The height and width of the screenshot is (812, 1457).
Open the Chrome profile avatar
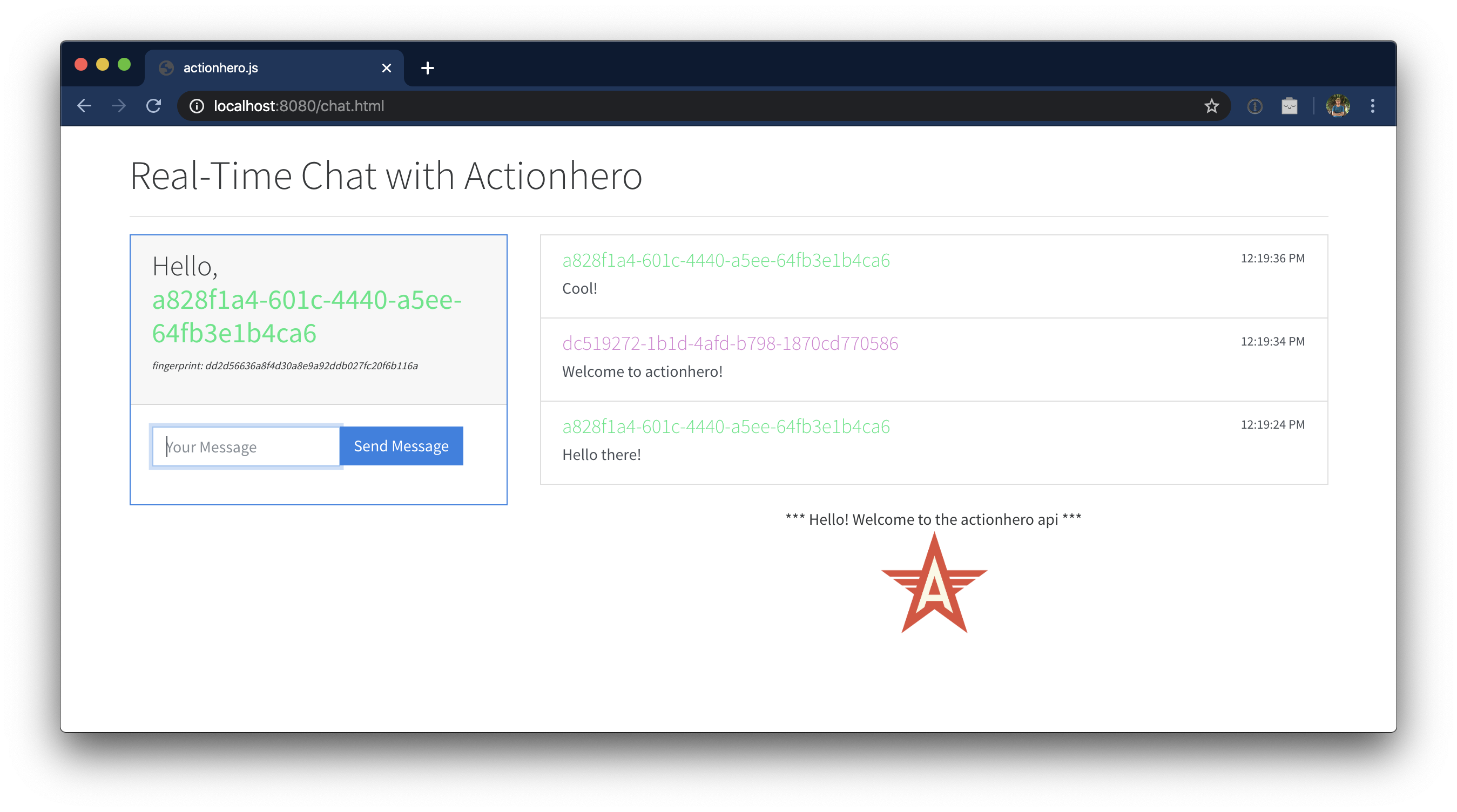point(1338,106)
